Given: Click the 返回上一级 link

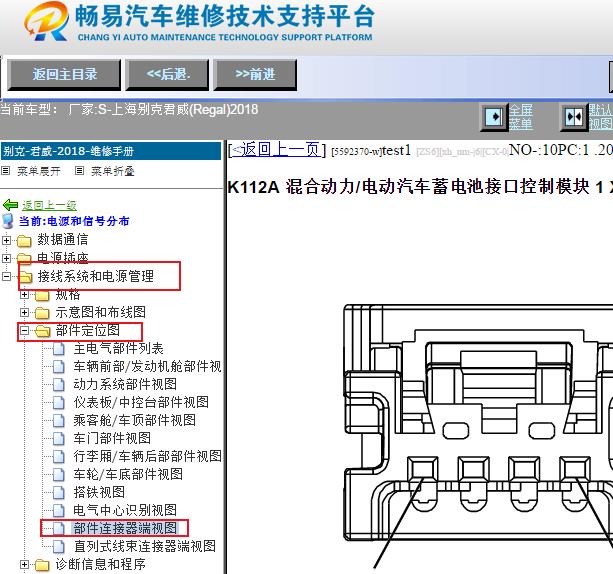Looking at the screenshot, I should [49, 205].
